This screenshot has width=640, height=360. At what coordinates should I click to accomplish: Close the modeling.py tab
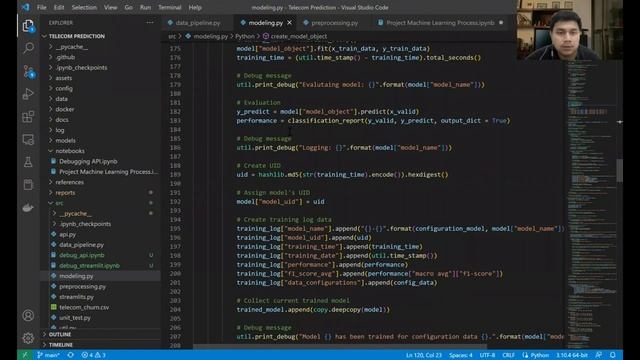(289, 23)
